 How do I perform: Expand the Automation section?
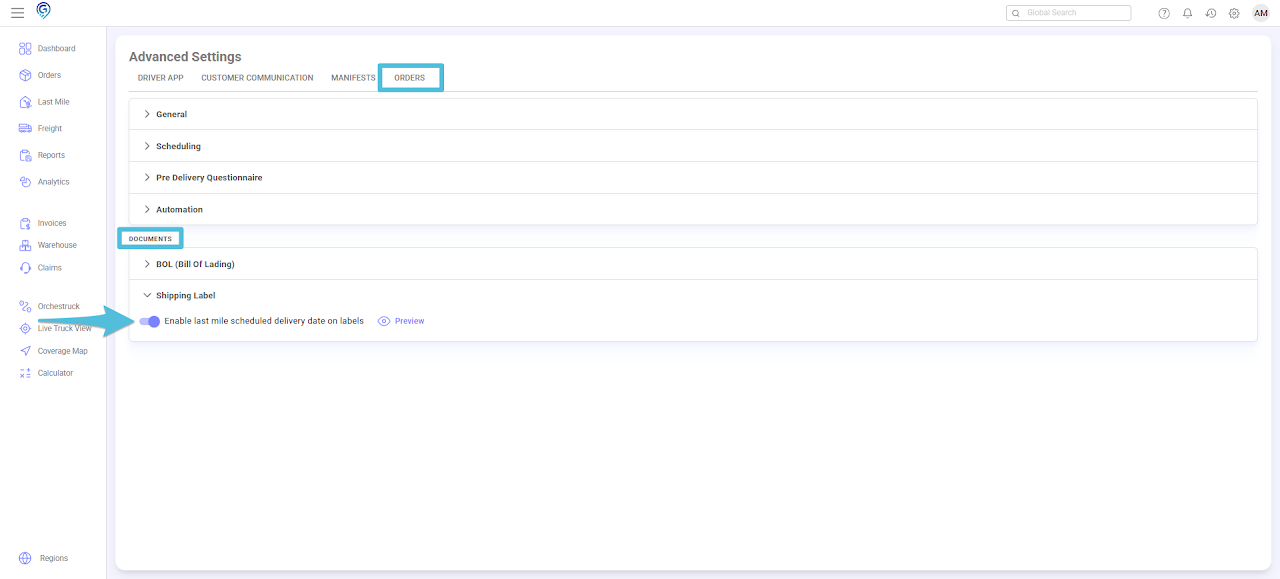(693, 209)
